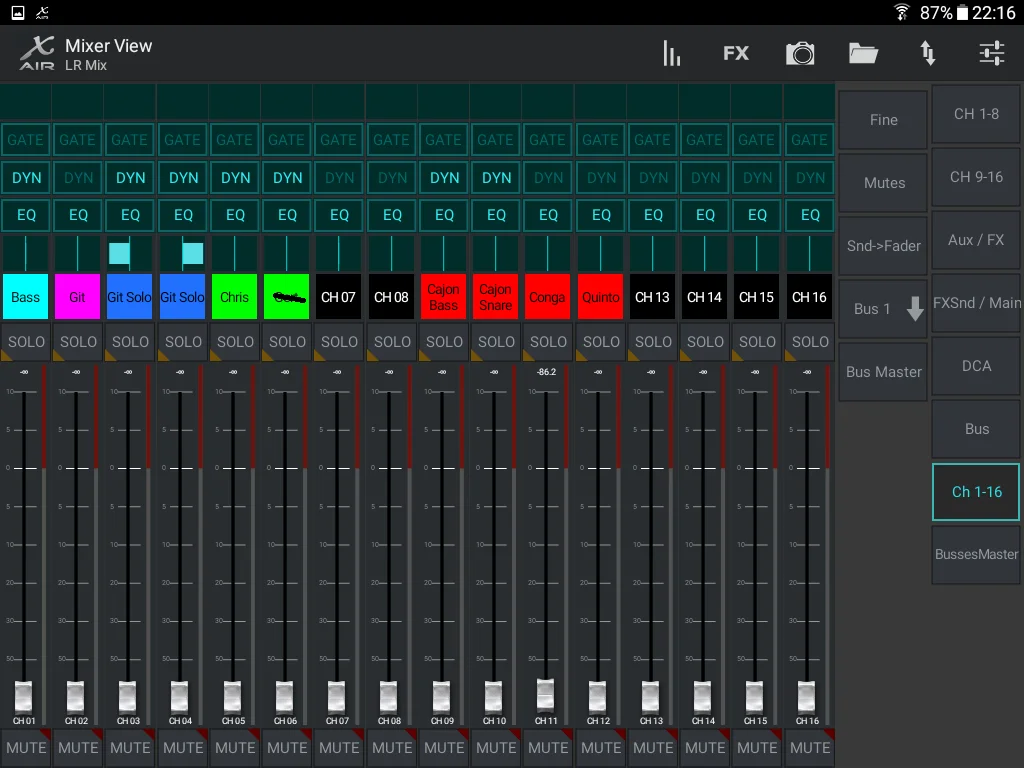Switch to CH 9-16 layer
The image size is (1024, 768).
pos(976,177)
